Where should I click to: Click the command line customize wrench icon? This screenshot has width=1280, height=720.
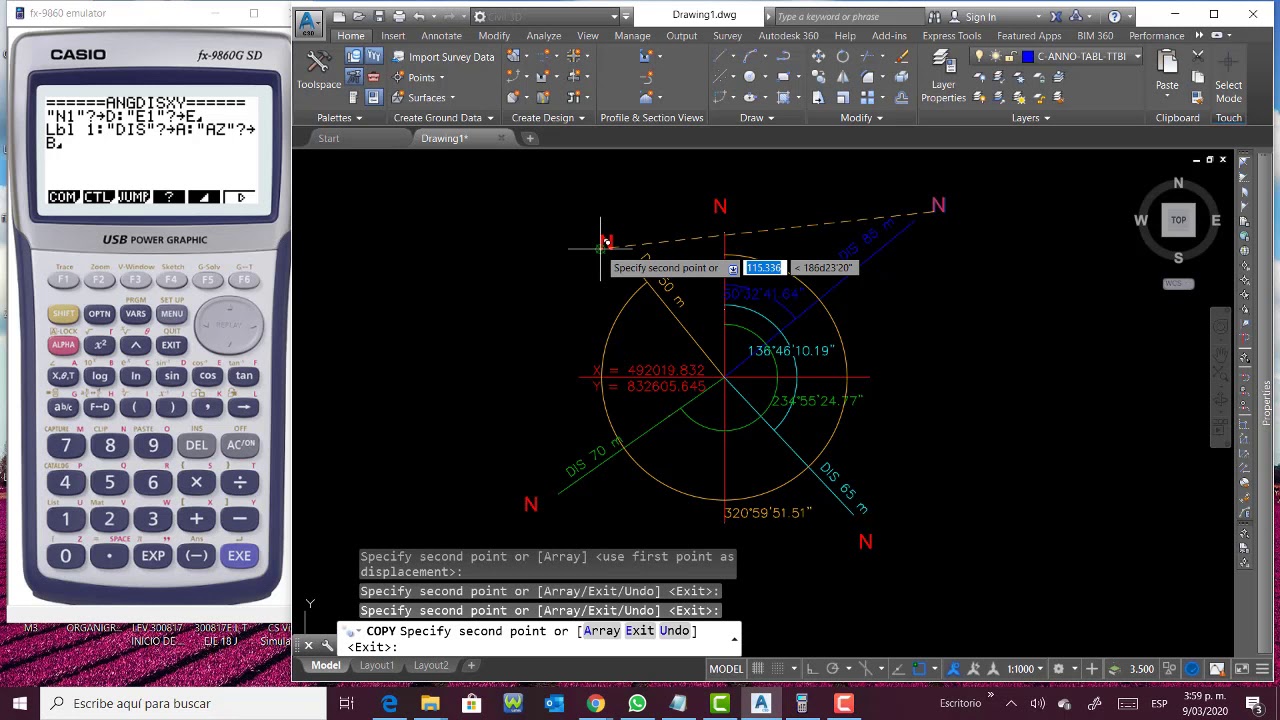[x=327, y=646]
